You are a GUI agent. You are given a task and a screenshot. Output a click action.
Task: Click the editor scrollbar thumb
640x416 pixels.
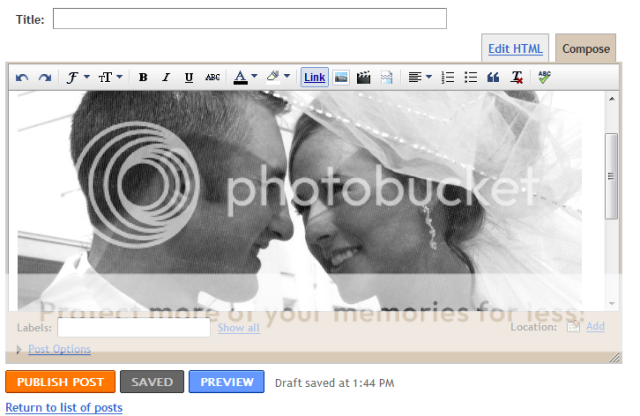pos(611,176)
